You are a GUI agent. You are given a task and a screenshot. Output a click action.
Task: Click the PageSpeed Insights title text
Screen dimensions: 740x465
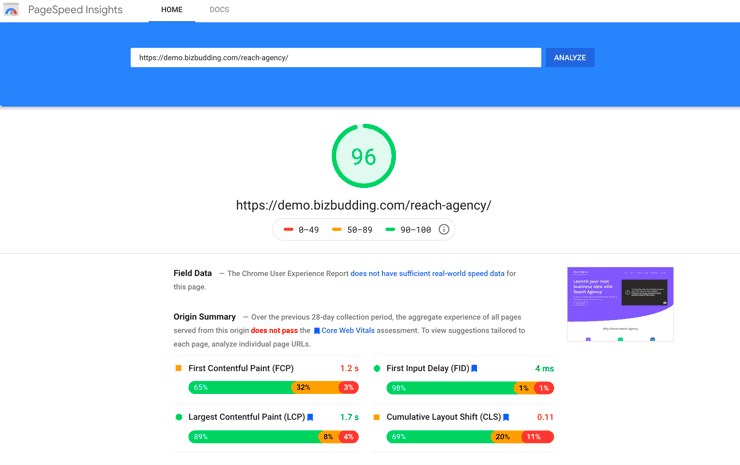point(75,10)
